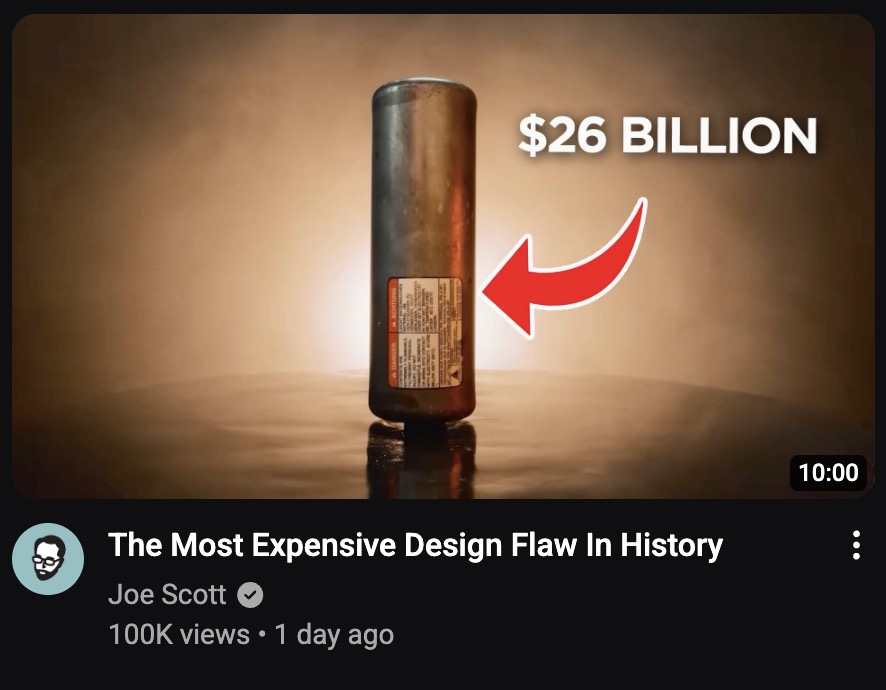This screenshot has width=886, height=690.
Task: Click the $26 BILLION overlay text
Action: [667, 134]
